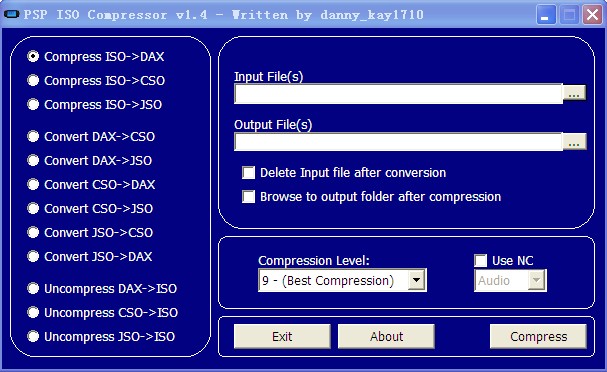
Task: Open the Compression Level dropdown
Action: (343, 280)
